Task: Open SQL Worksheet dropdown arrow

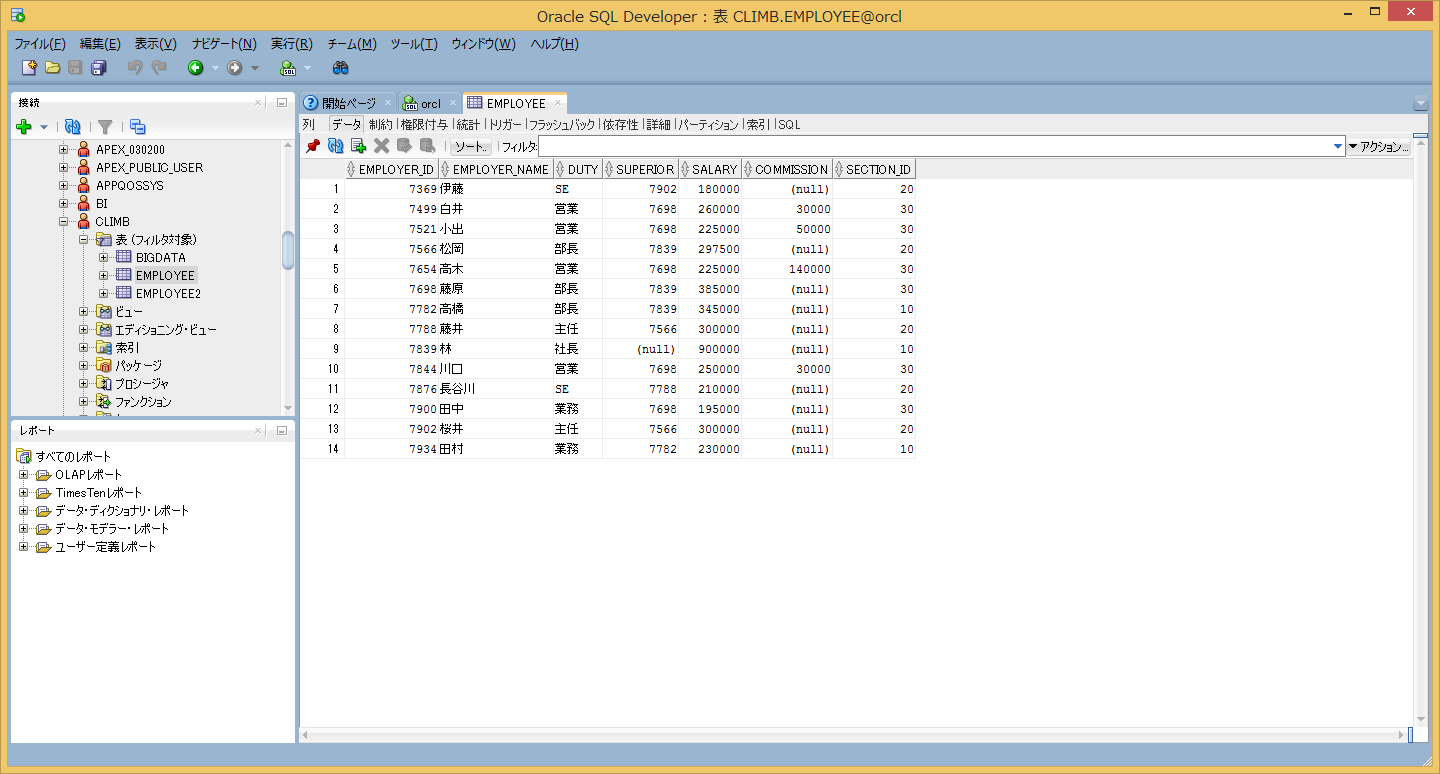Action: pos(307,68)
